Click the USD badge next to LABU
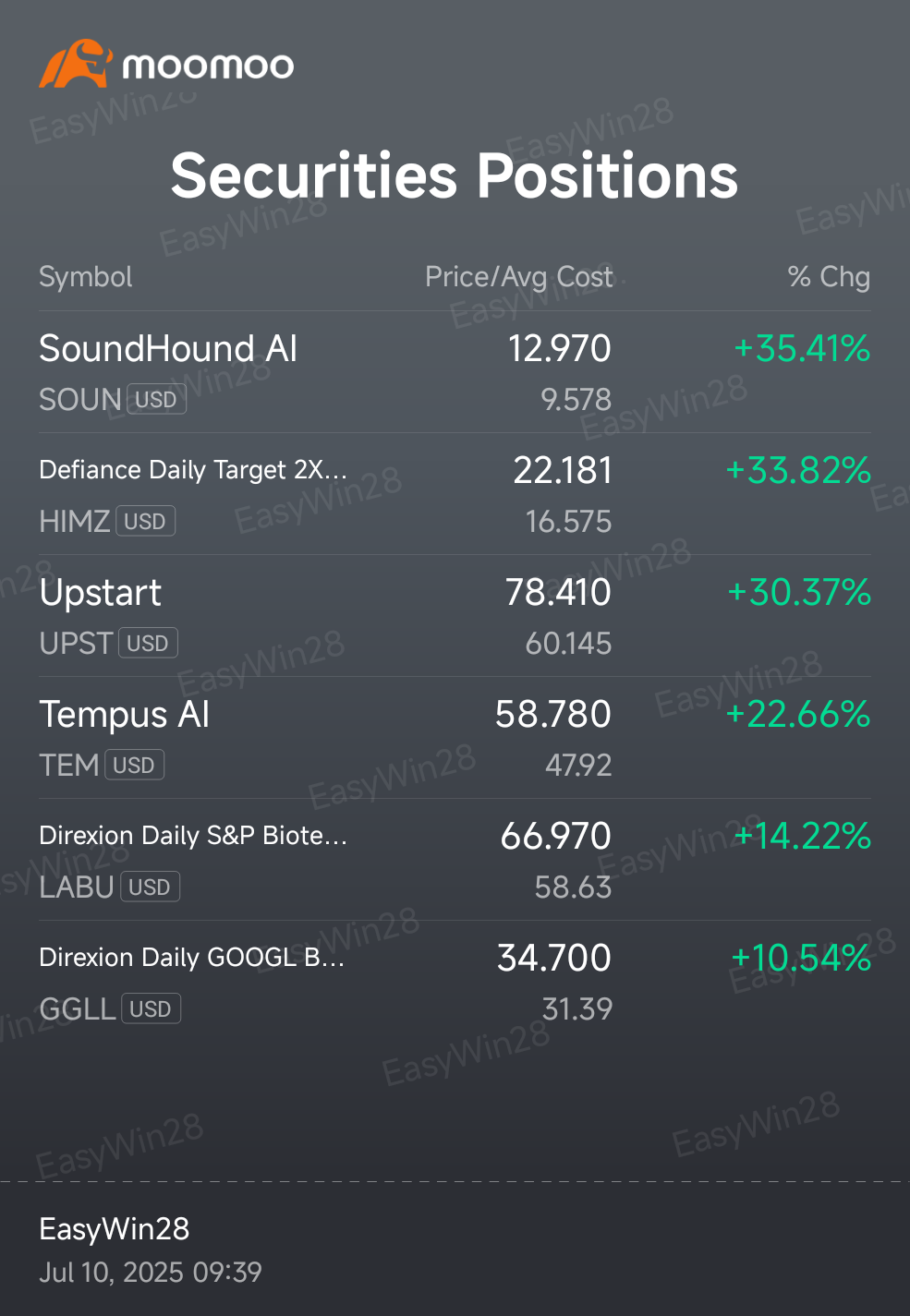Image resolution: width=910 pixels, height=1316 pixels. tap(150, 887)
